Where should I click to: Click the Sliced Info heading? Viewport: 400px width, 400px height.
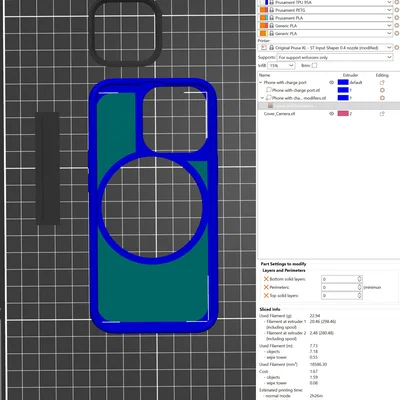[x=270, y=309]
